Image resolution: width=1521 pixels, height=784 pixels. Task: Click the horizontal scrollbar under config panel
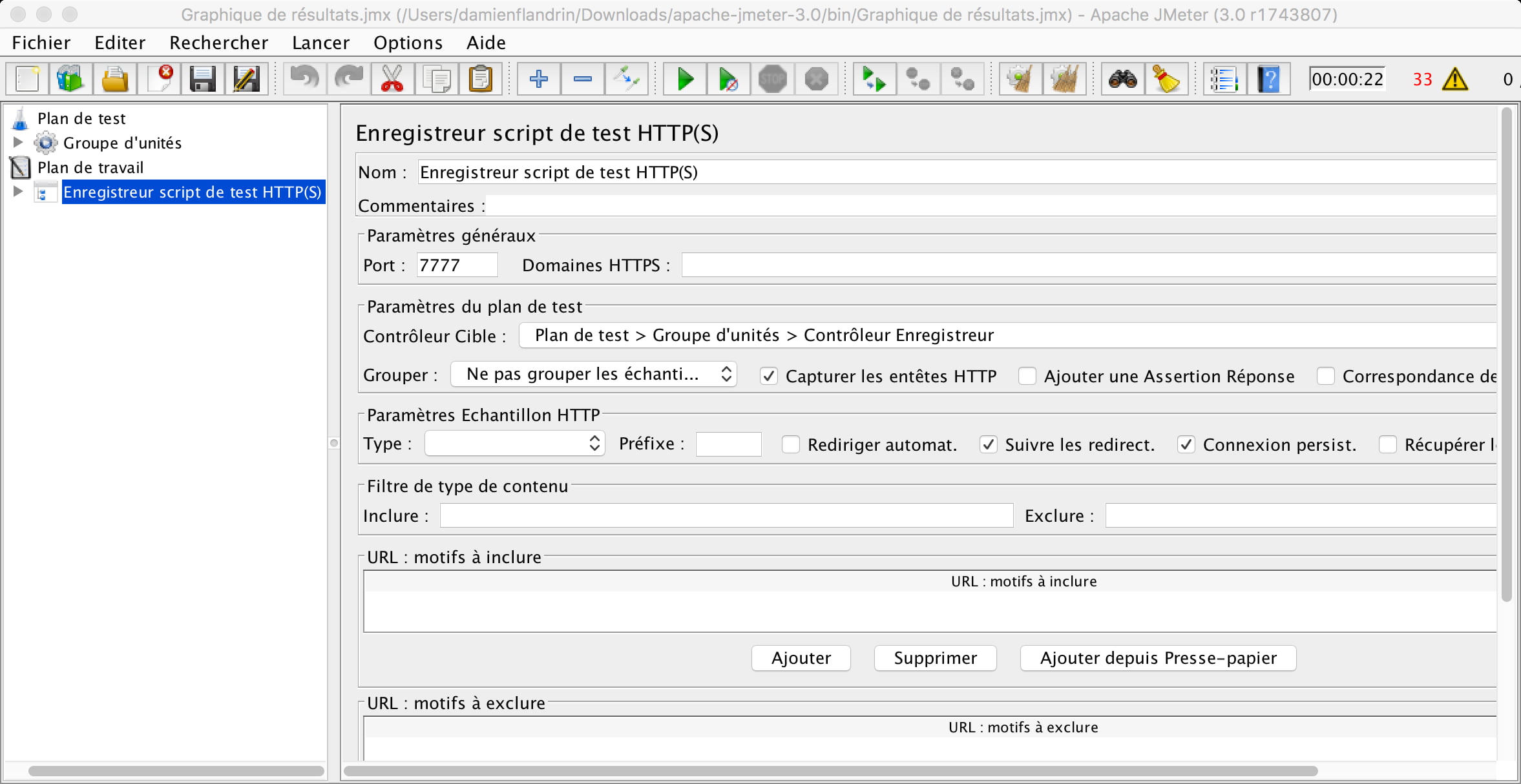(831, 770)
